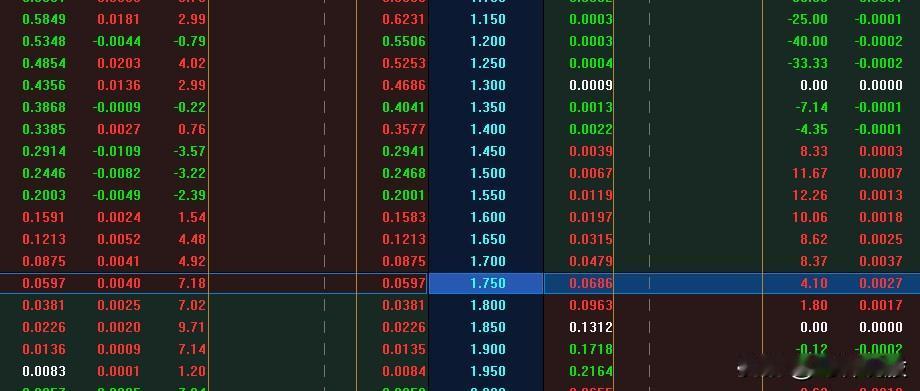Select strike price 1.950
Screen dimensions: 920x391
[x=488, y=372]
